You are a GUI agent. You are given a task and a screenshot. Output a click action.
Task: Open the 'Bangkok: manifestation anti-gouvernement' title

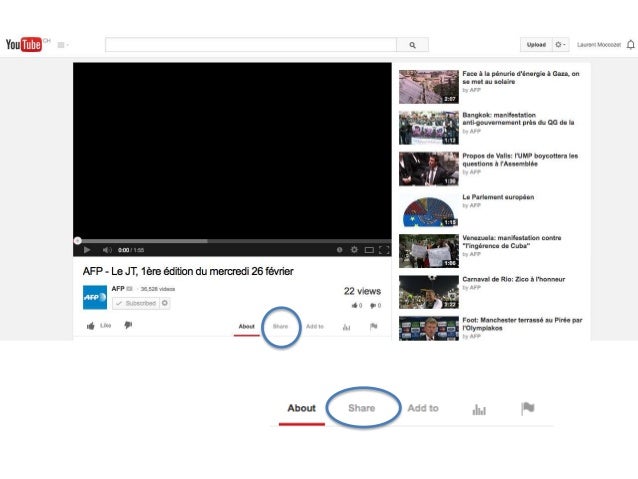[x=518, y=118]
